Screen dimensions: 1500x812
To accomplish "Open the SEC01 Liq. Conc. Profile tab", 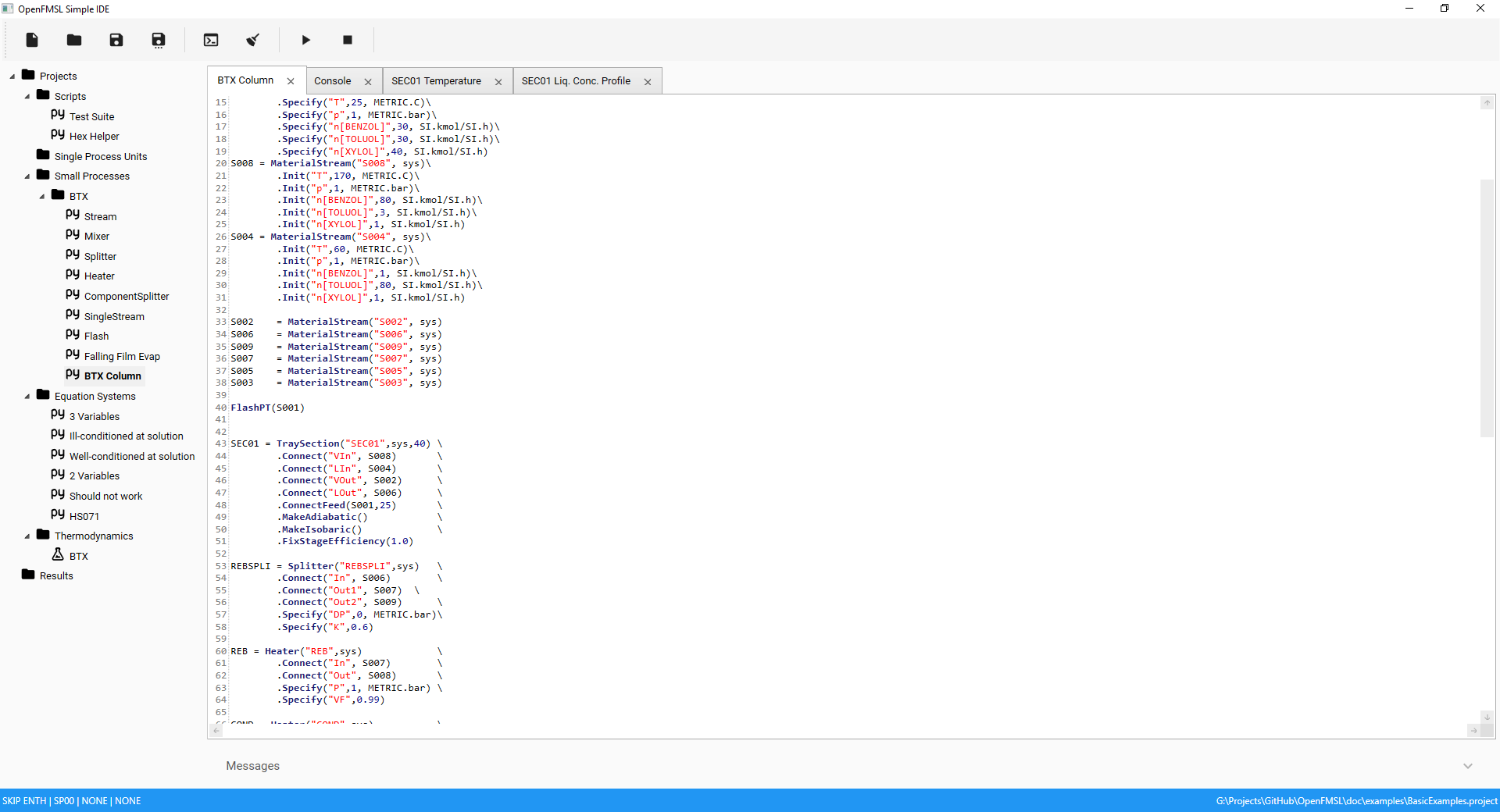I will pos(576,81).
